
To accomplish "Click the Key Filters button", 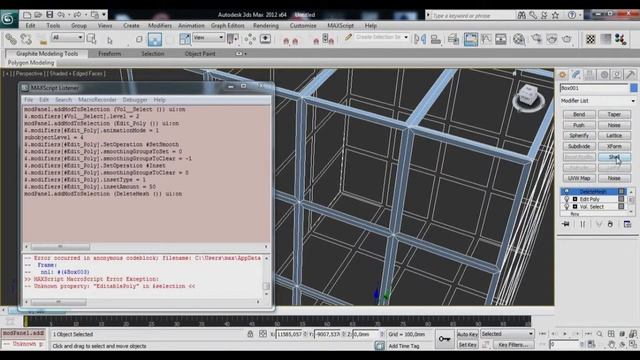I will tap(513, 345).
